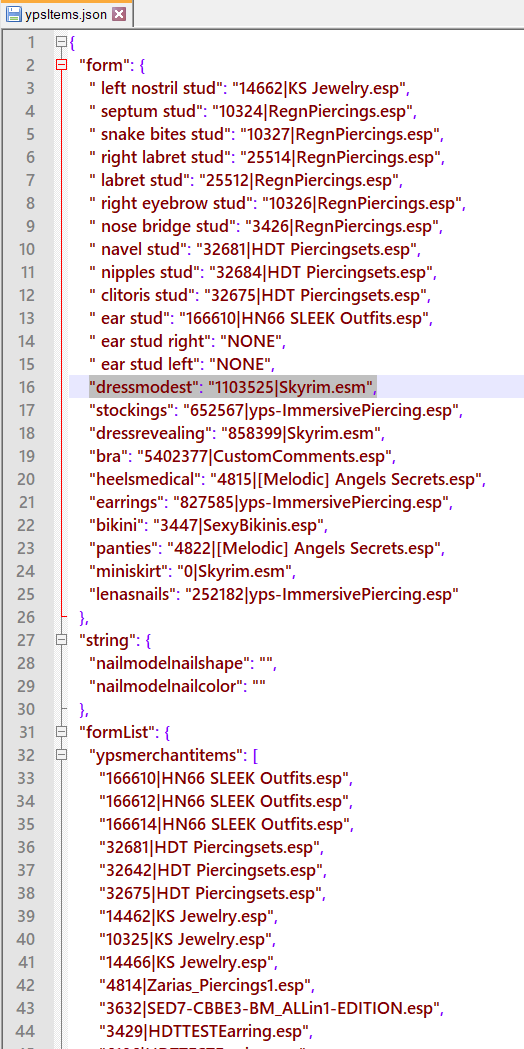Viewport: 524px width, 1049px height.
Task: Click line number 1 in the margin
Action: pos(30,42)
